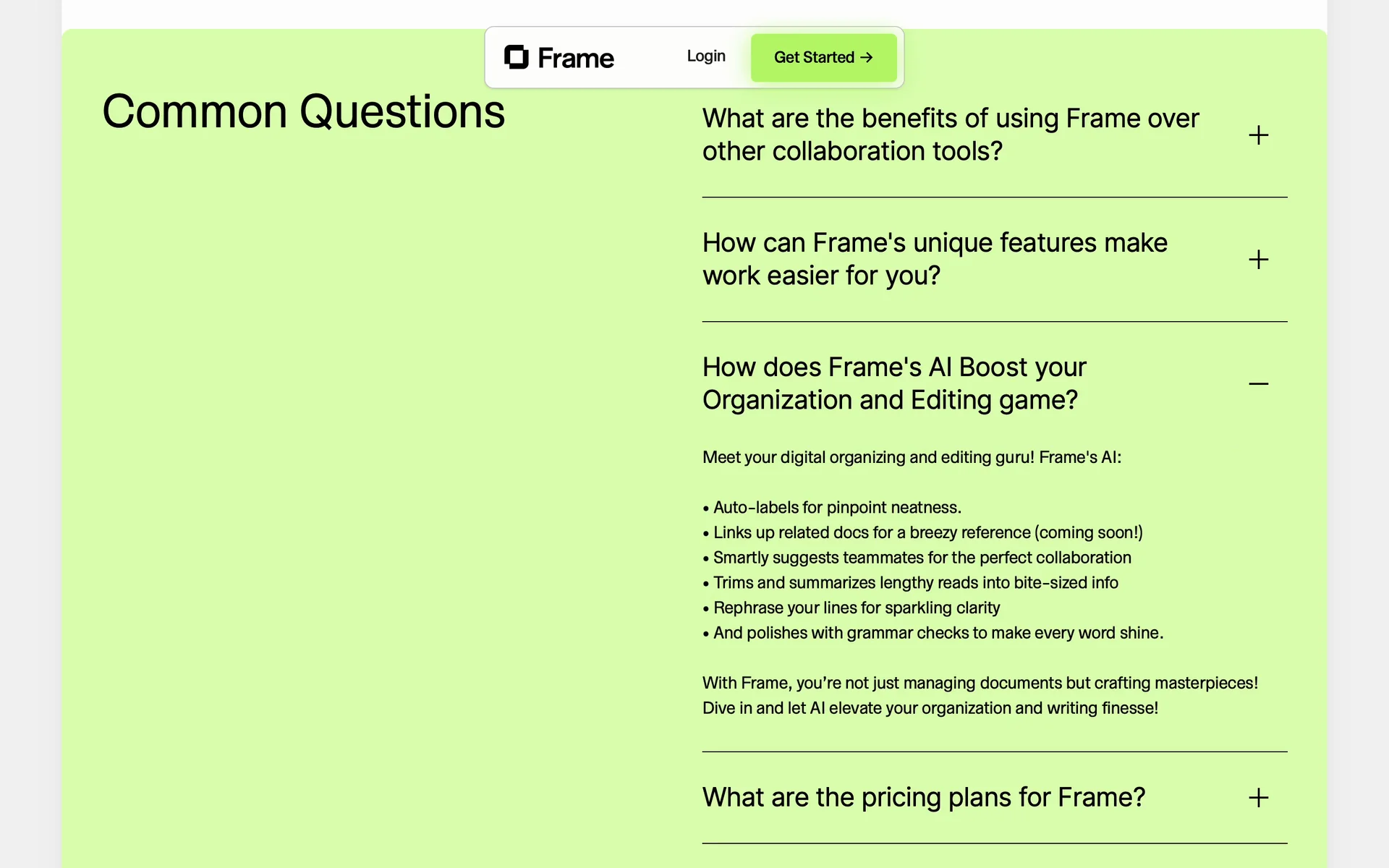Select the "Smartly suggests teammates" bullet line
The width and height of the screenshot is (1389, 868).
pos(922,558)
